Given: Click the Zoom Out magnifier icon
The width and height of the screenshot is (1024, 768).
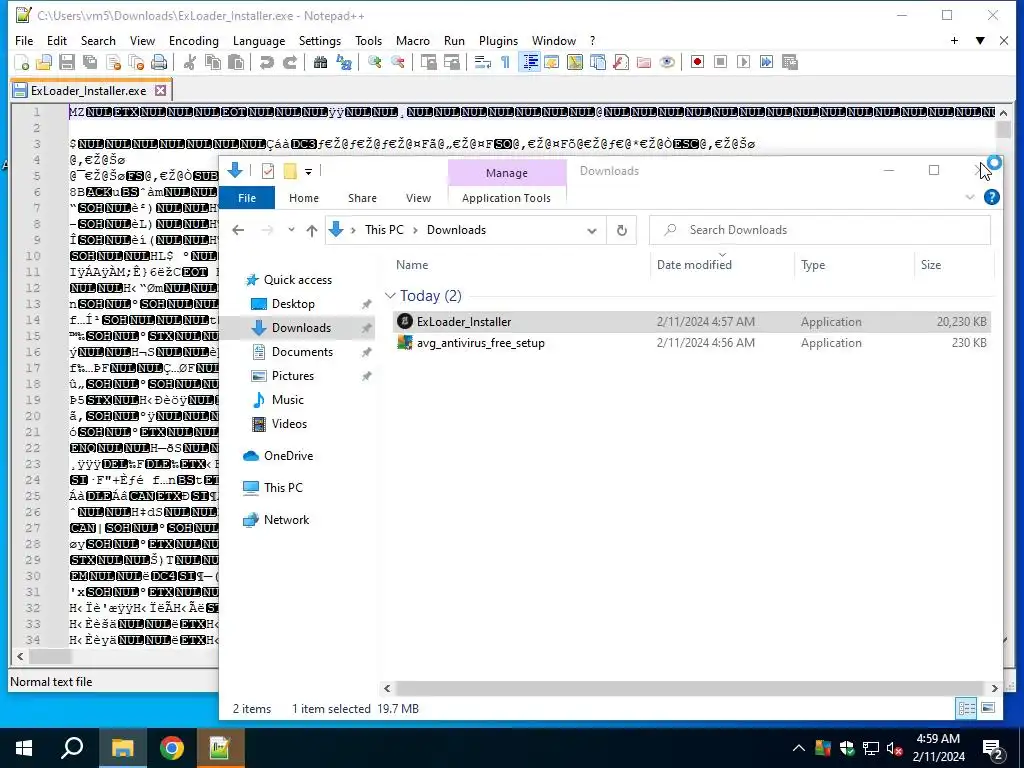Looking at the screenshot, I should [397, 63].
